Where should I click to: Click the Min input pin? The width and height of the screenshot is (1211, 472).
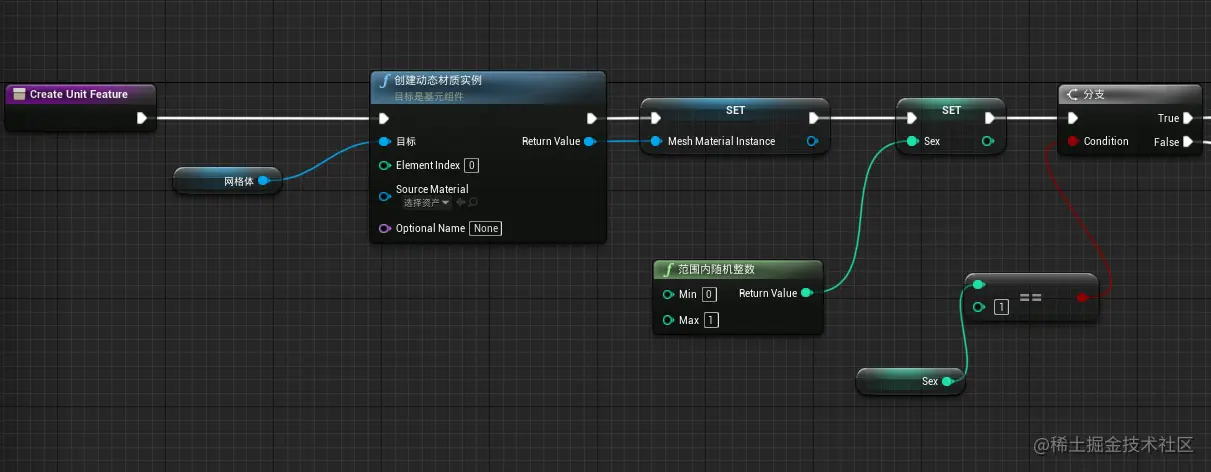tap(668, 295)
